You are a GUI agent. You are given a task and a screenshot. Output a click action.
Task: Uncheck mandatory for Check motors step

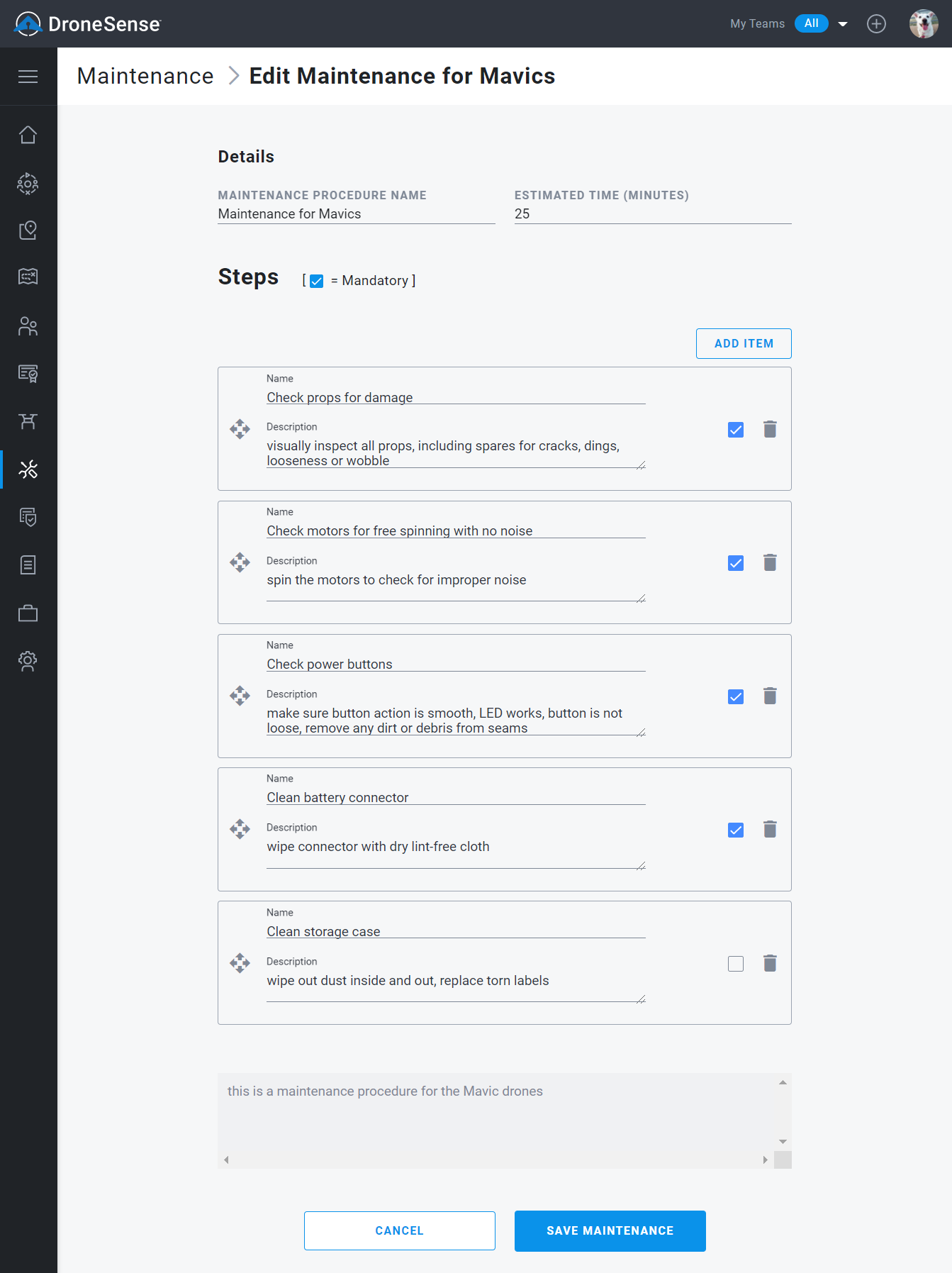pyautogui.click(x=736, y=563)
